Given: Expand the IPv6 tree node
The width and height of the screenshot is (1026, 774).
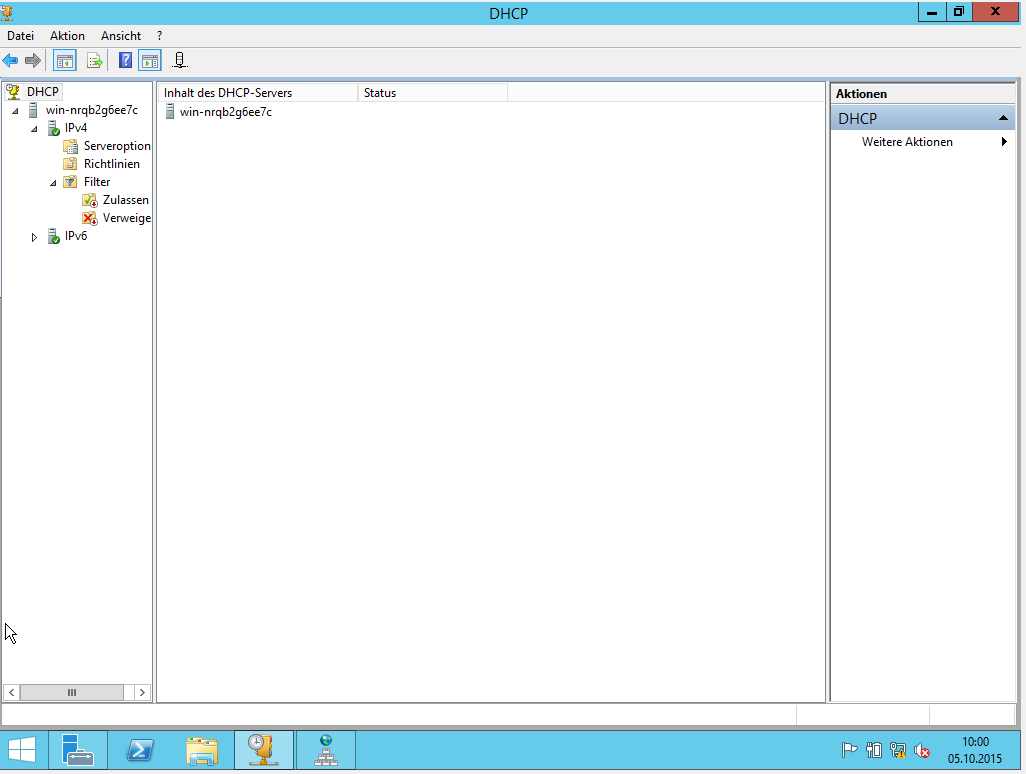Looking at the screenshot, I should 34,237.
